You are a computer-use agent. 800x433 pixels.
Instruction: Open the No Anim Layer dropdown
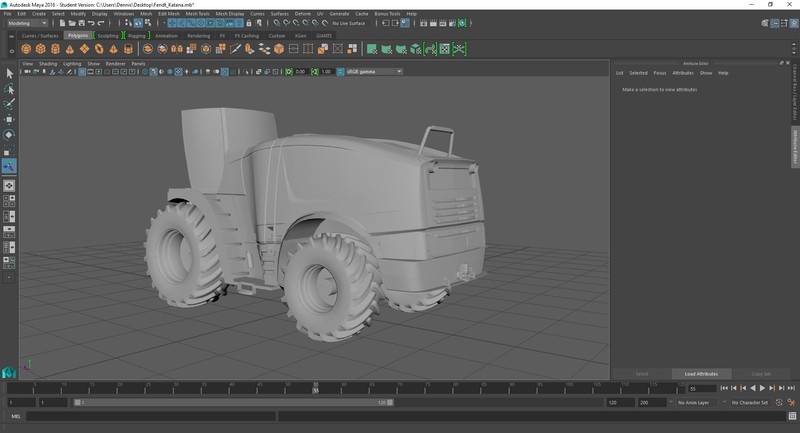696,402
